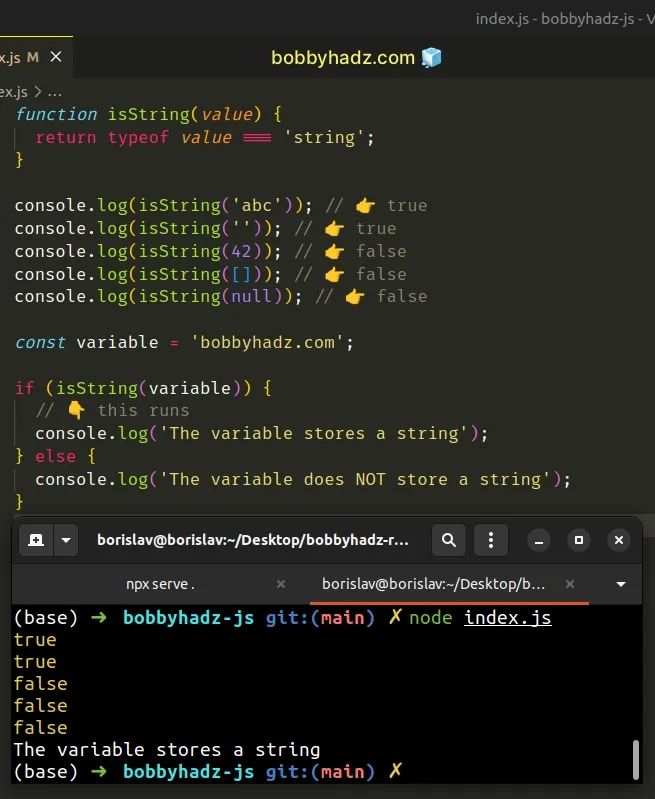
Task: Close the index.js editor tab
Action: click(x=56, y=57)
